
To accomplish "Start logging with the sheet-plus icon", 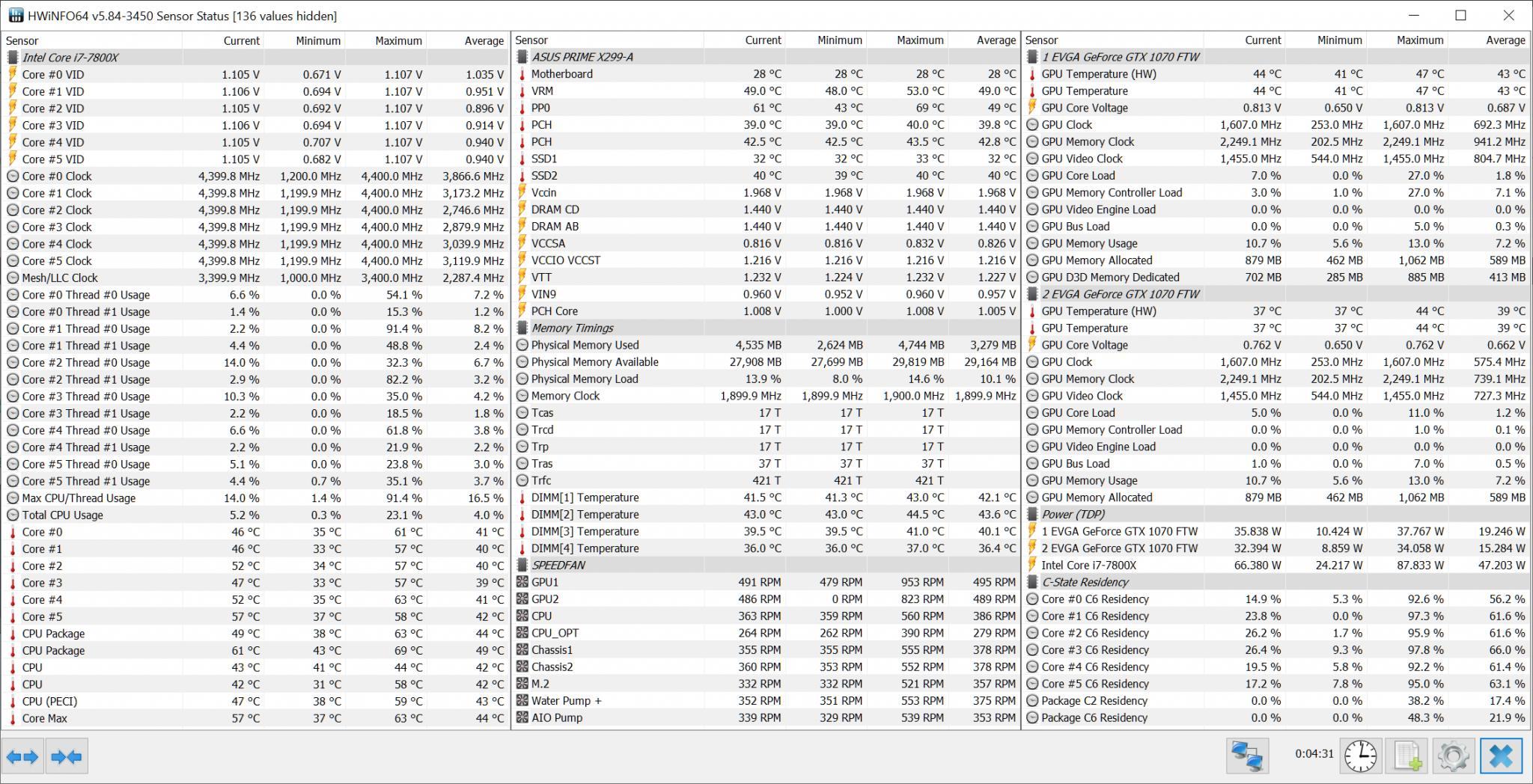I will pyautogui.click(x=1407, y=756).
